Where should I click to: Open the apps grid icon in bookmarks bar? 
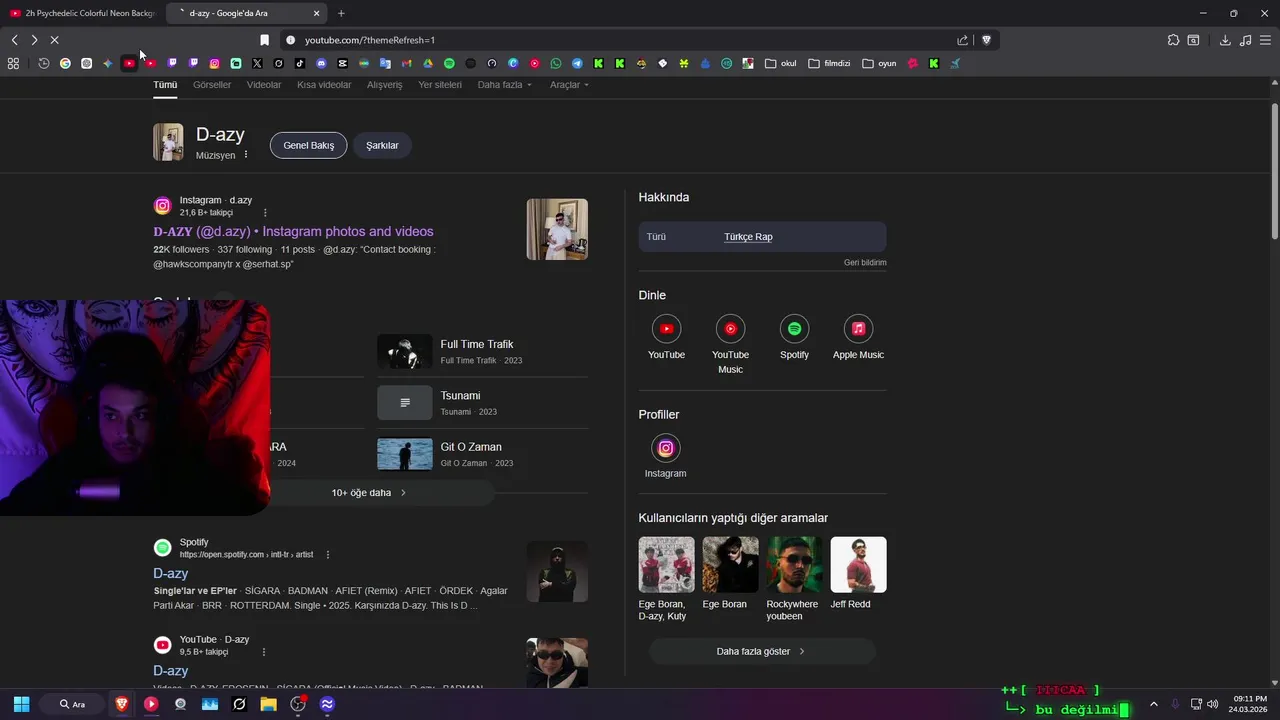(x=13, y=63)
